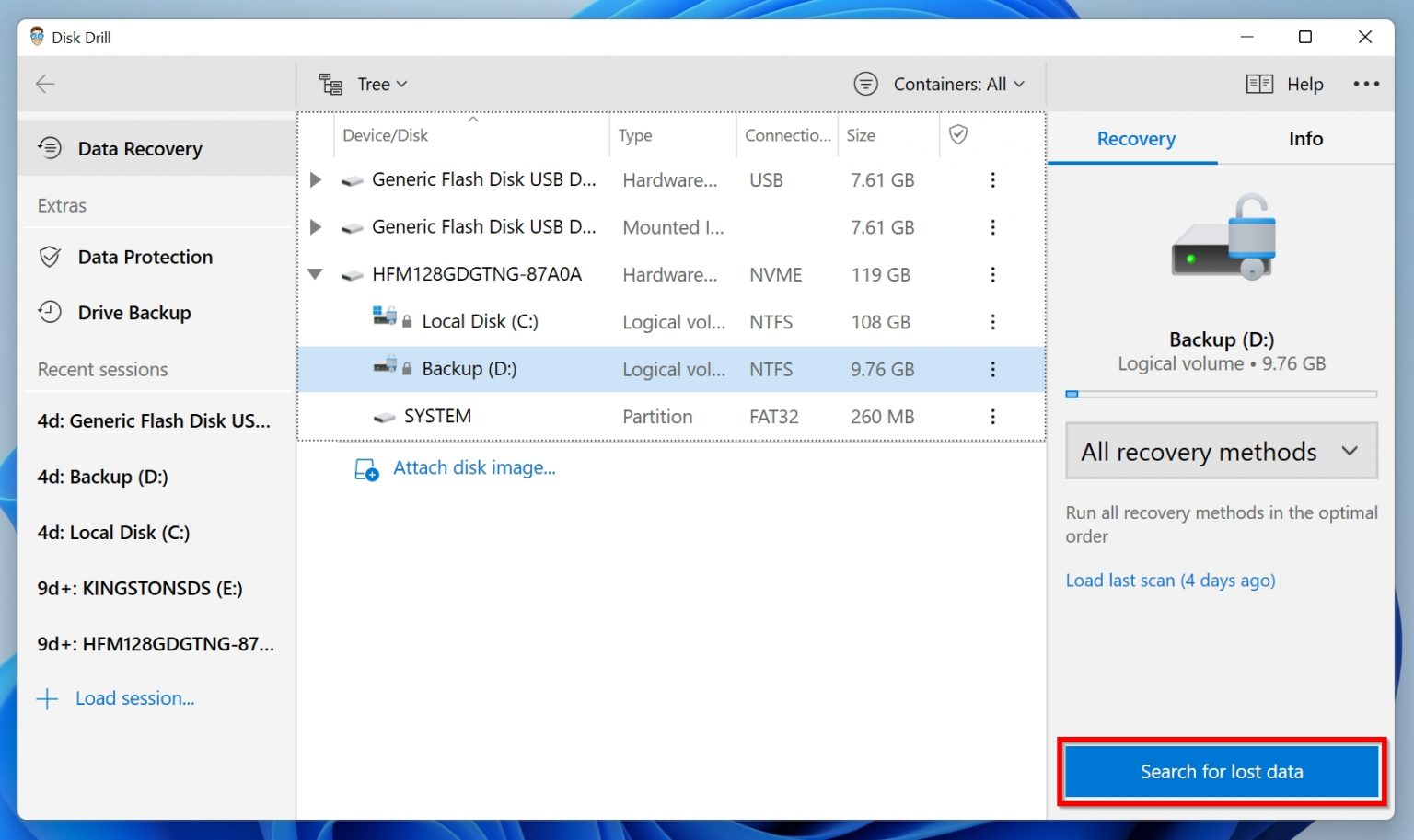The width and height of the screenshot is (1414, 840).
Task: Load last scan from 4 days ago
Action: click(x=1170, y=581)
